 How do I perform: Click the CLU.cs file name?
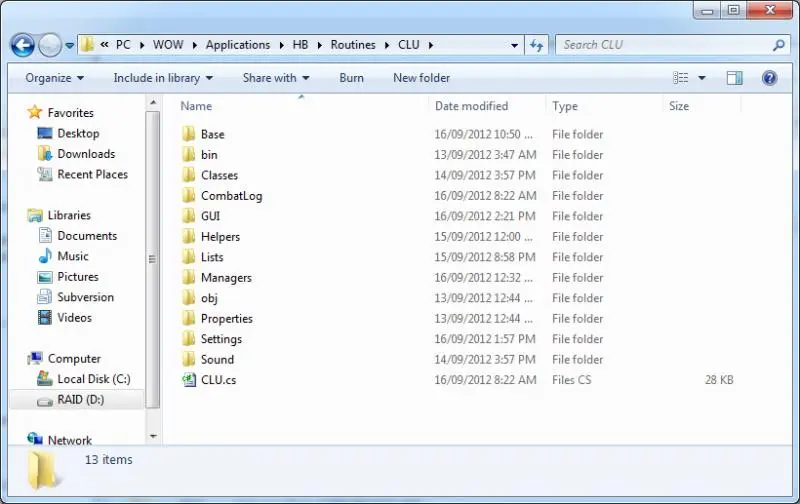click(x=218, y=380)
